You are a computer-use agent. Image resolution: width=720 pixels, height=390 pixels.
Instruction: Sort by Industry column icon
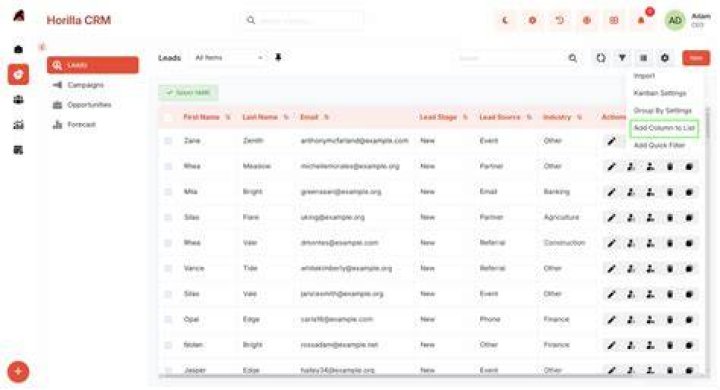[579, 117]
